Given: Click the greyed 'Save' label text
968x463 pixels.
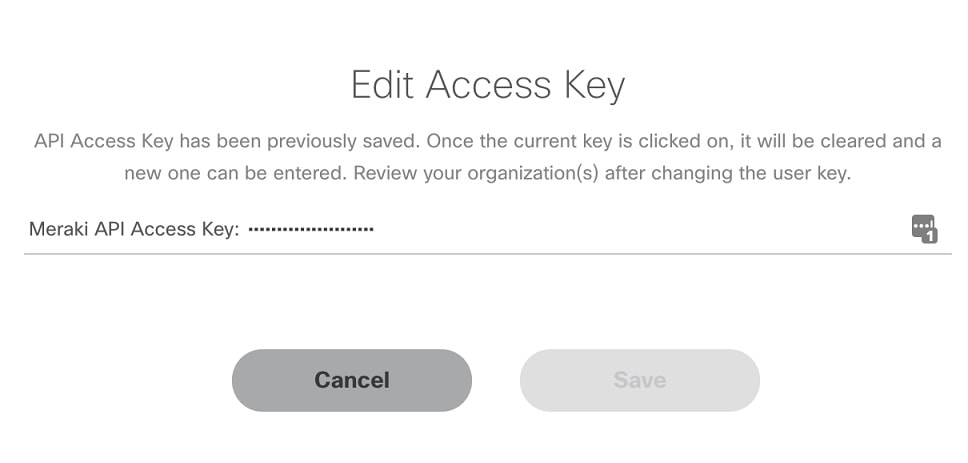Looking at the screenshot, I should coord(640,380).
